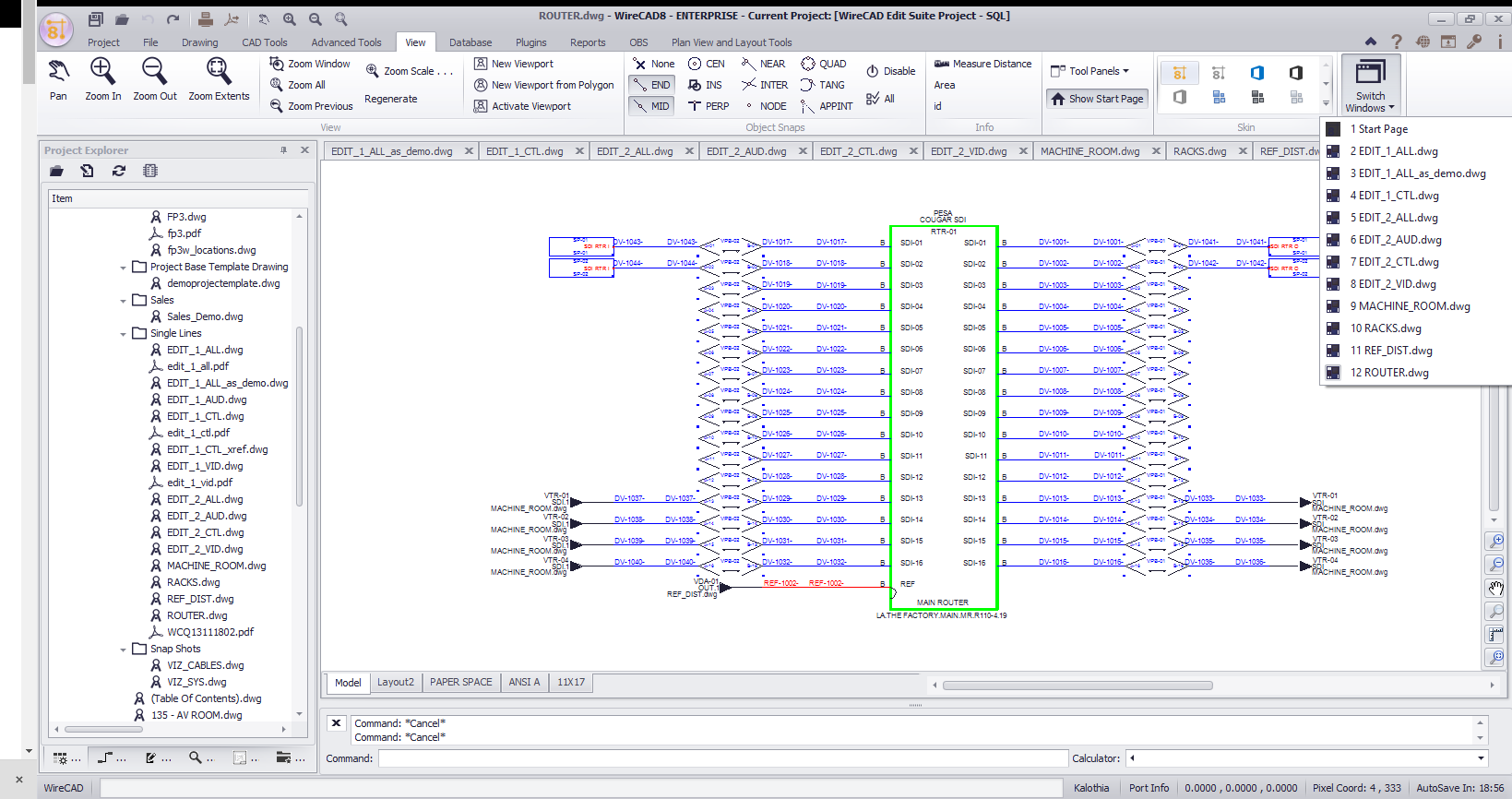The width and height of the screenshot is (1512, 799).
Task: Click Show Start Page button
Action: pos(1098,99)
